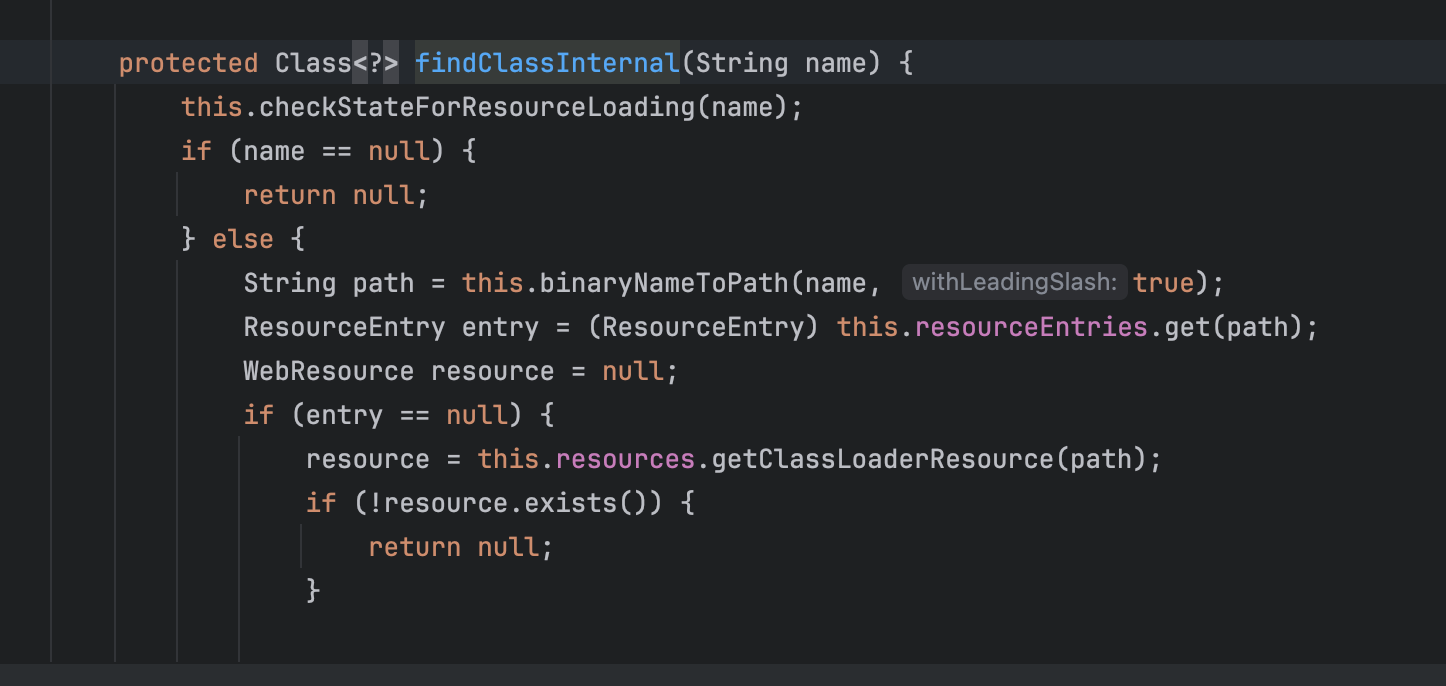The width and height of the screenshot is (1446, 686).
Task: Click the first return null statement
Action: point(336,195)
